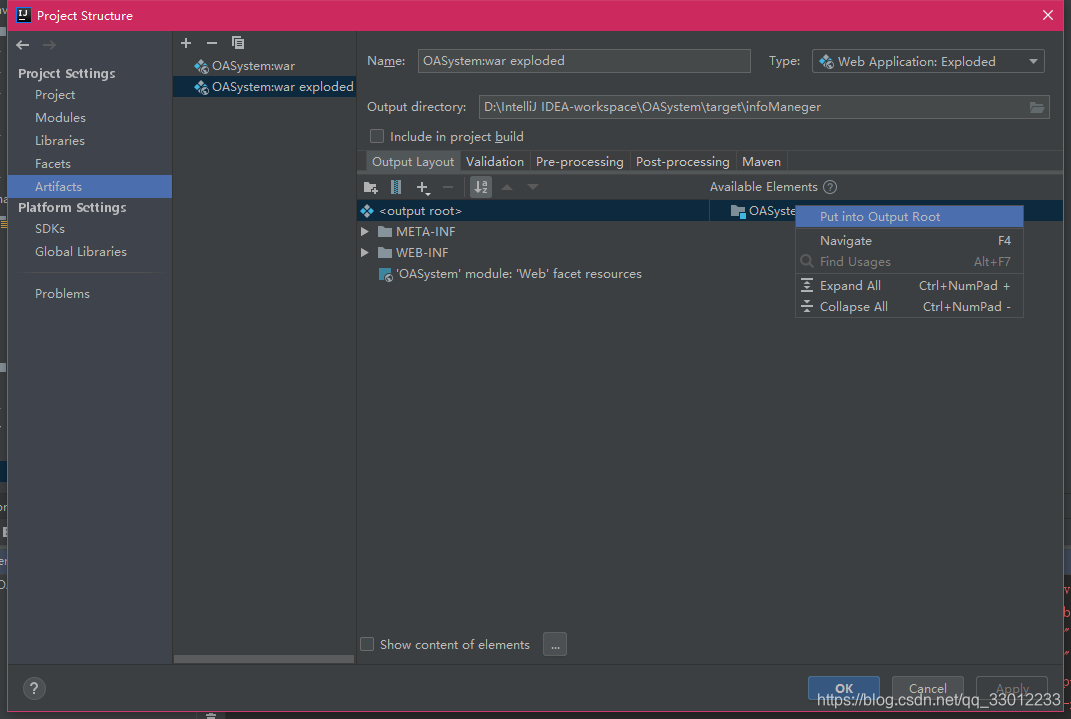The height and width of the screenshot is (719, 1071).
Task: Open the artifact Type dropdown
Action: [928, 61]
